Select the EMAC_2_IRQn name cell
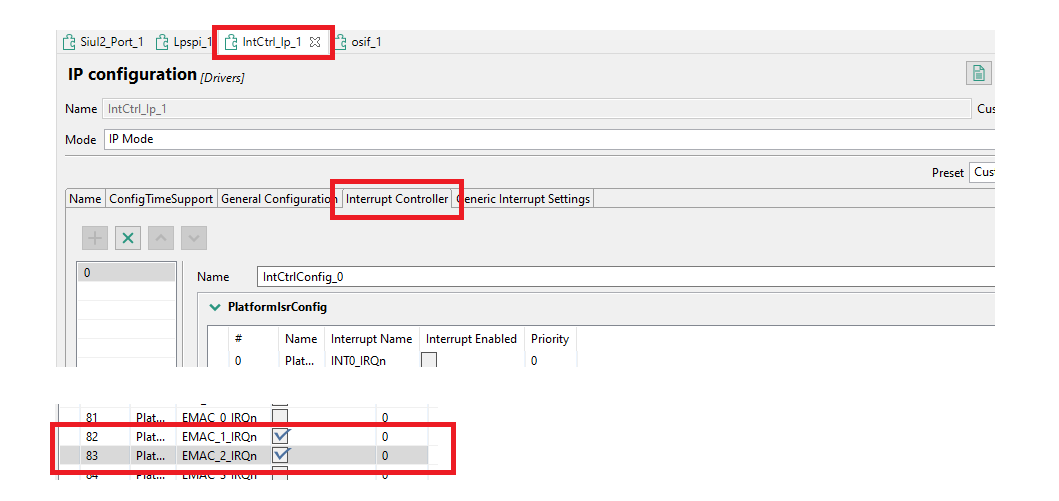This screenshot has height=501, width=1059. 219,456
